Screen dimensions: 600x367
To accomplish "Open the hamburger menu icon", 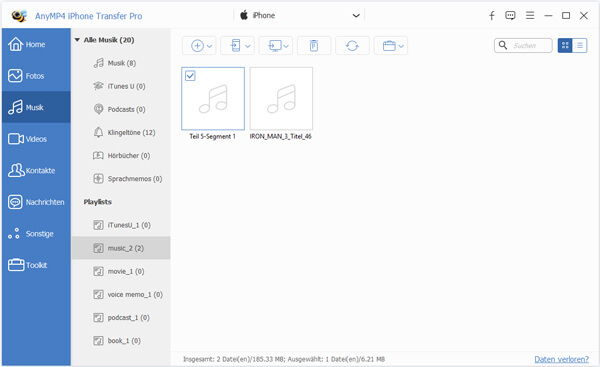I will [530, 15].
